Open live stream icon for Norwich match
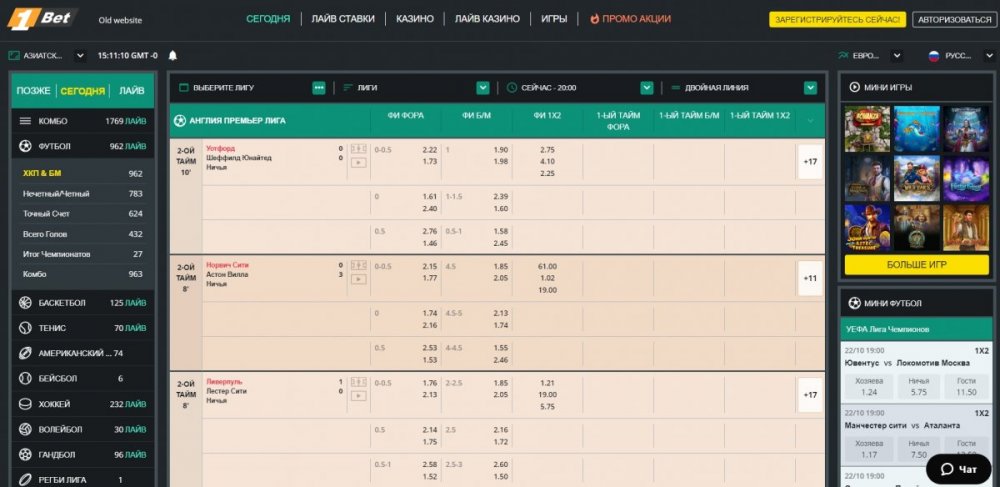The height and width of the screenshot is (487, 1000). [x=358, y=279]
